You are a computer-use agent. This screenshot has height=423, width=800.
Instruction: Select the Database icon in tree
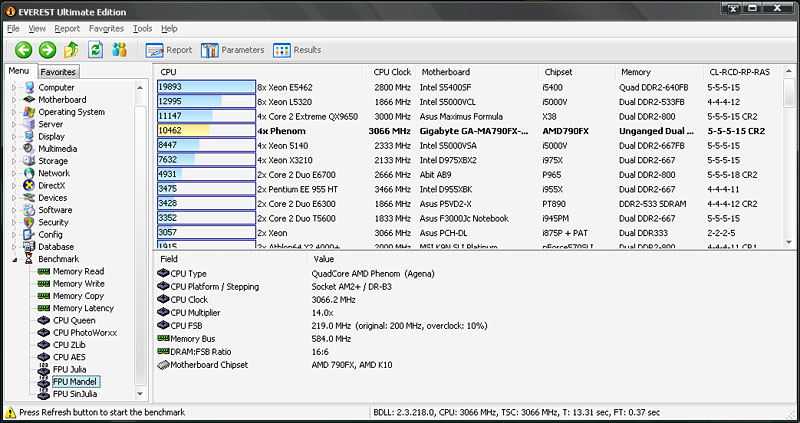(x=30, y=246)
